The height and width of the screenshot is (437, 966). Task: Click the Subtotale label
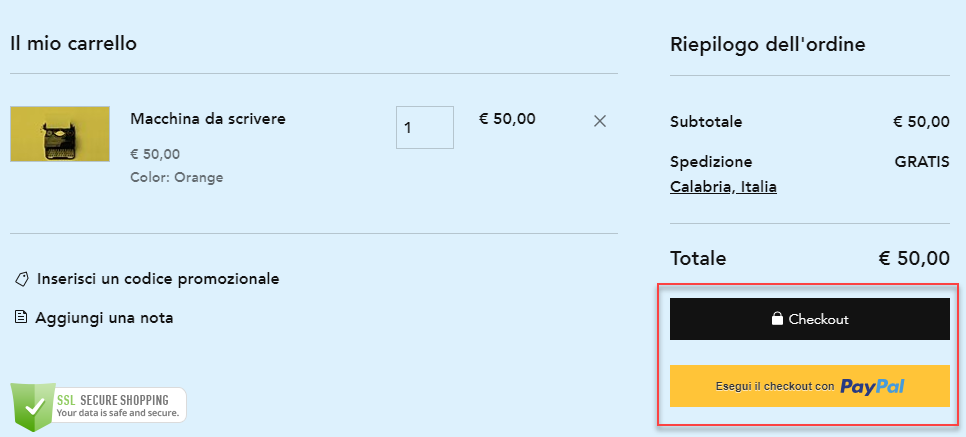[706, 122]
